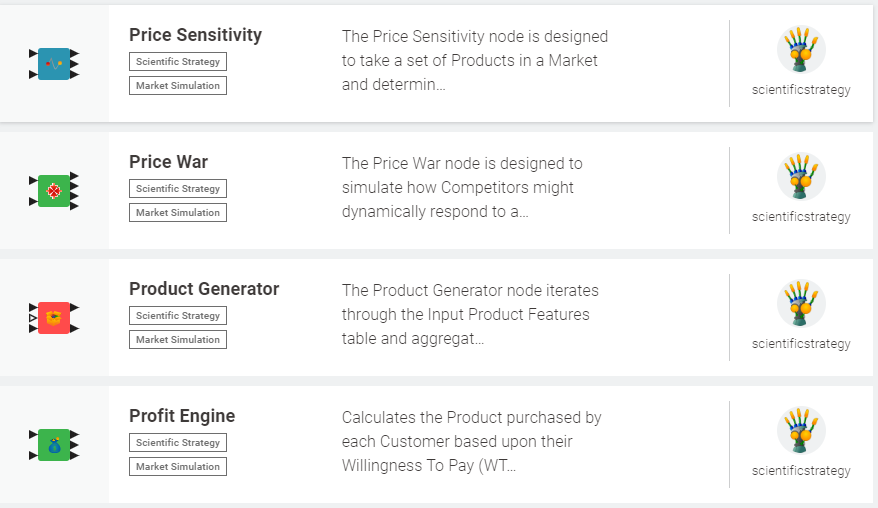Click the scientificstrategy author name in the Profit Engine row
The image size is (878, 508).
tap(801, 471)
